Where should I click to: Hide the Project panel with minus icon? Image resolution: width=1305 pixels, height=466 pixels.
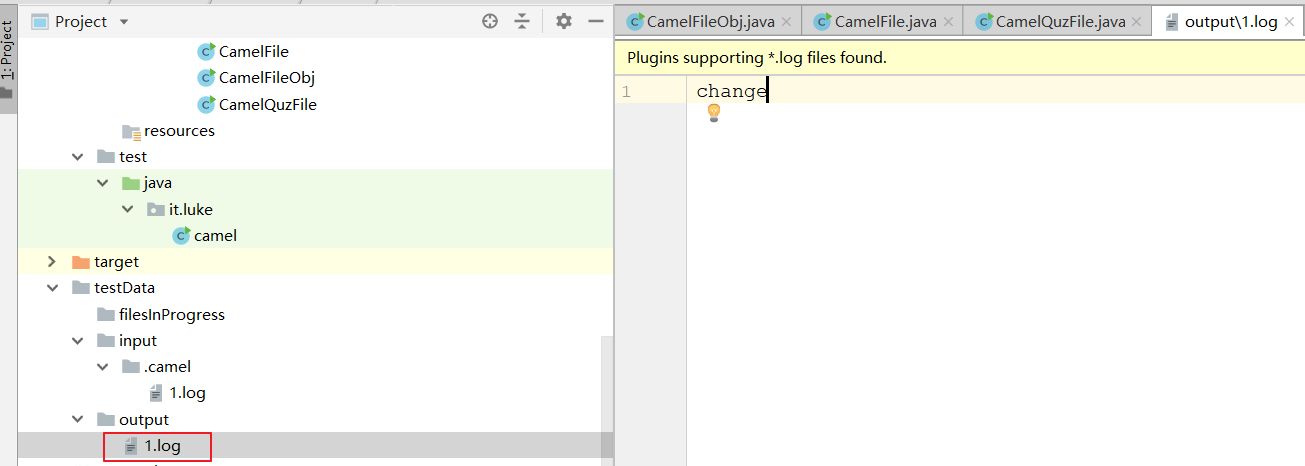point(595,21)
